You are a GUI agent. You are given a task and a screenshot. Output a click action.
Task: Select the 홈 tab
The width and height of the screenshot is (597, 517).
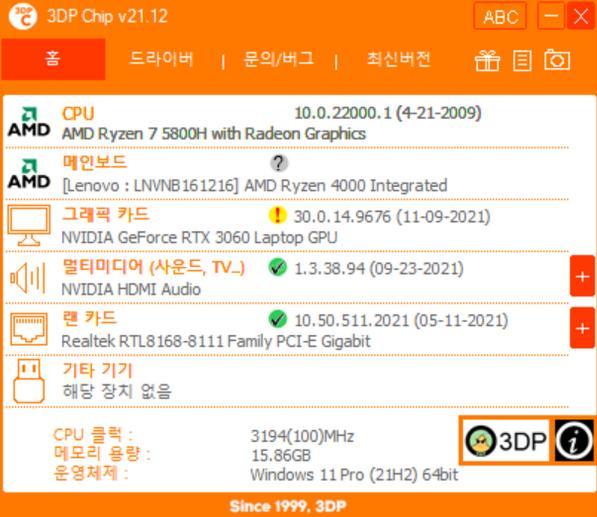tap(53, 59)
